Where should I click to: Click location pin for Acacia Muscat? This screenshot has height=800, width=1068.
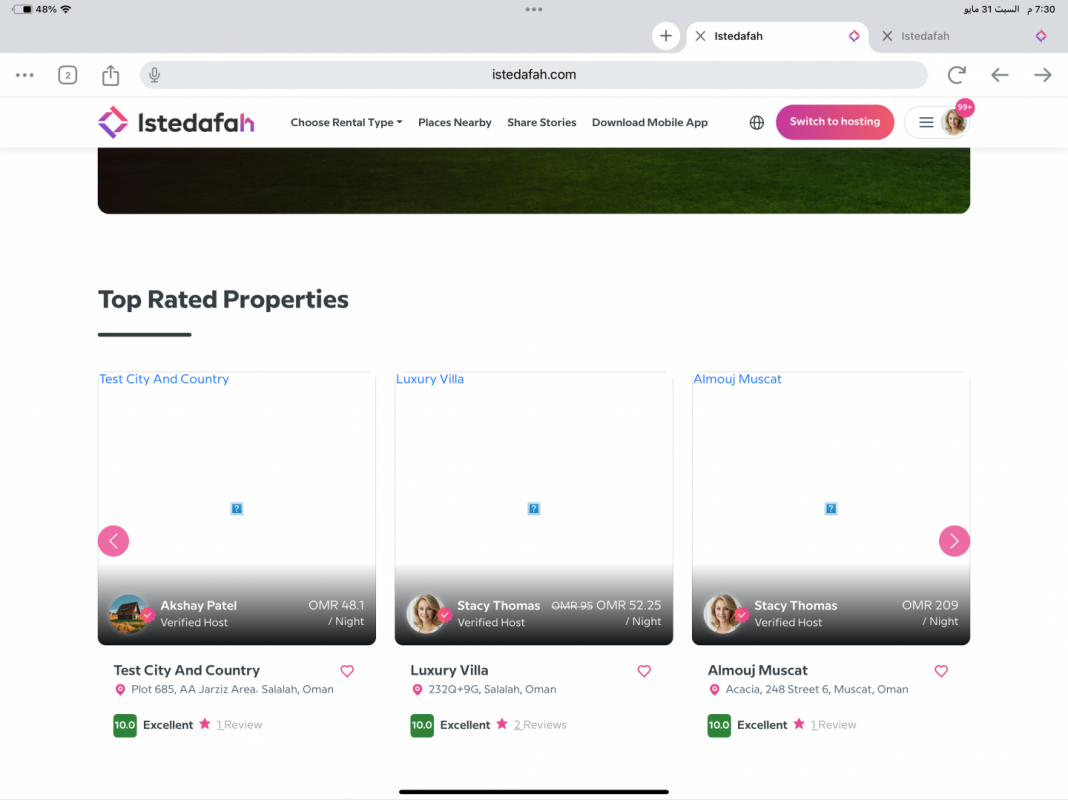click(x=714, y=690)
